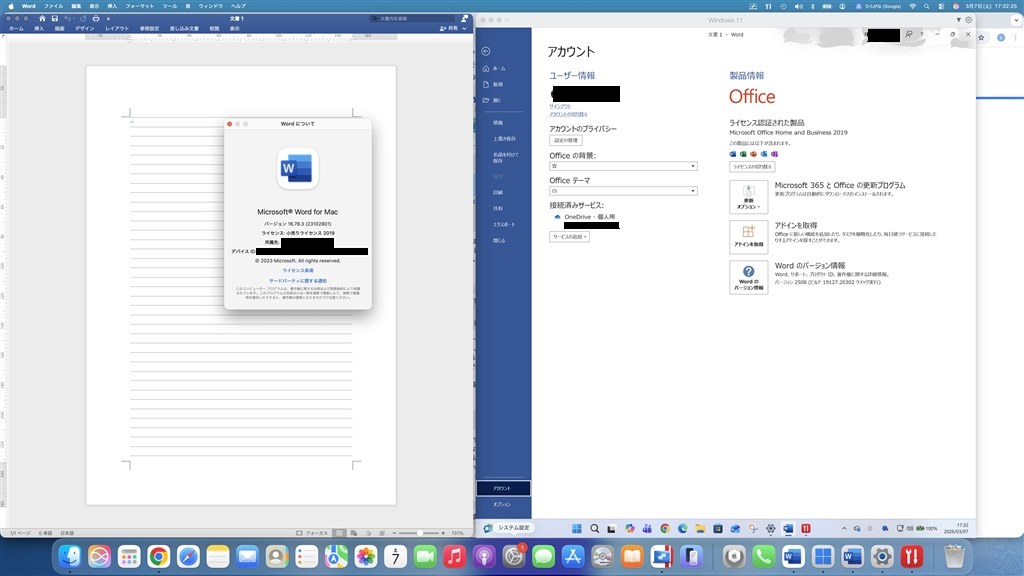Click the Windows taskbar search icon

pos(594,528)
